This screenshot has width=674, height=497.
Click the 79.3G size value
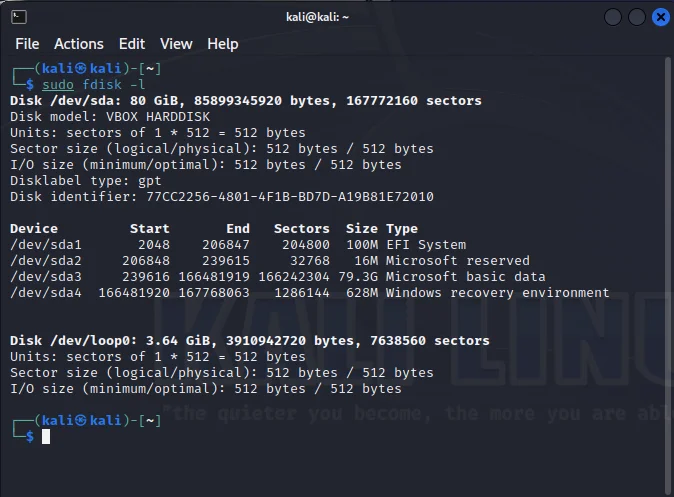coord(358,276)
